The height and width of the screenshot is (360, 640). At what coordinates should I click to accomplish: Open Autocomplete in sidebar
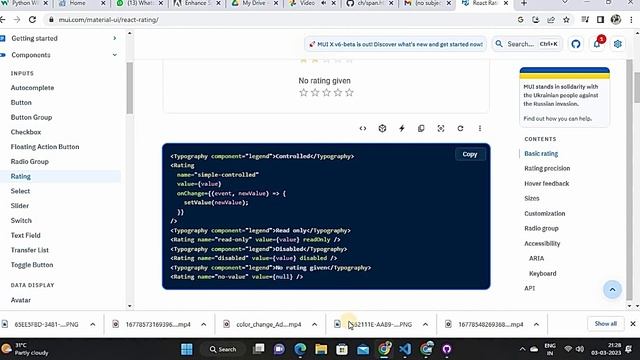(x=32, y=88)
